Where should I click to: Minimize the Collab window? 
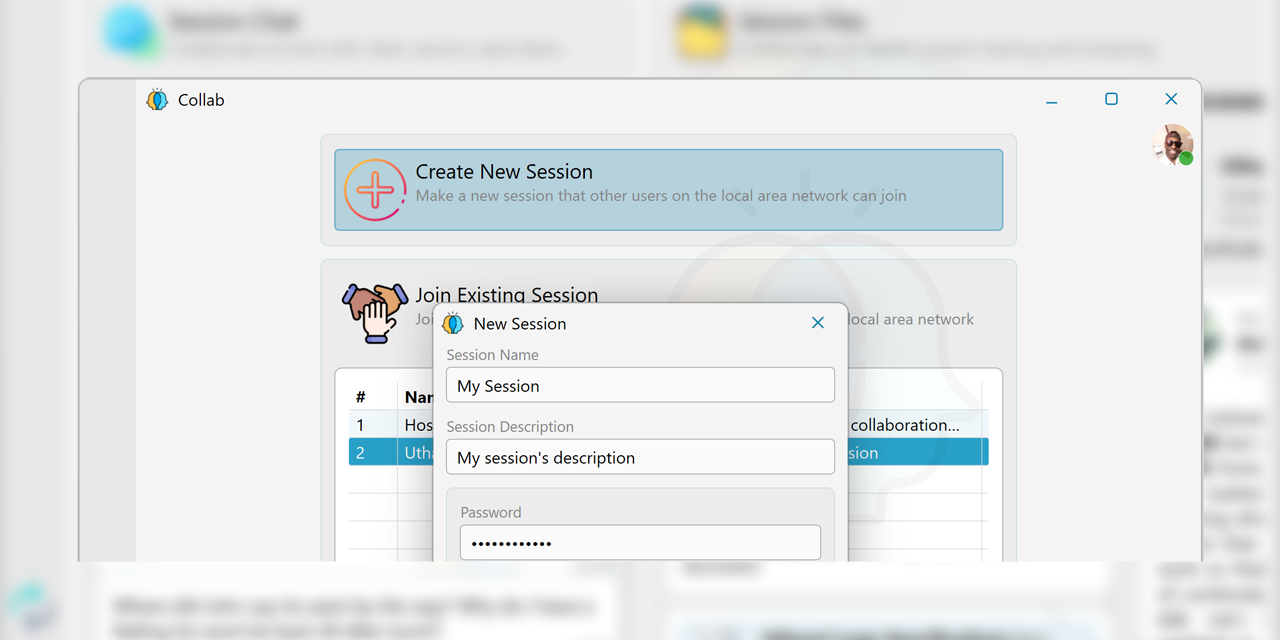(x=1052, y=100)
